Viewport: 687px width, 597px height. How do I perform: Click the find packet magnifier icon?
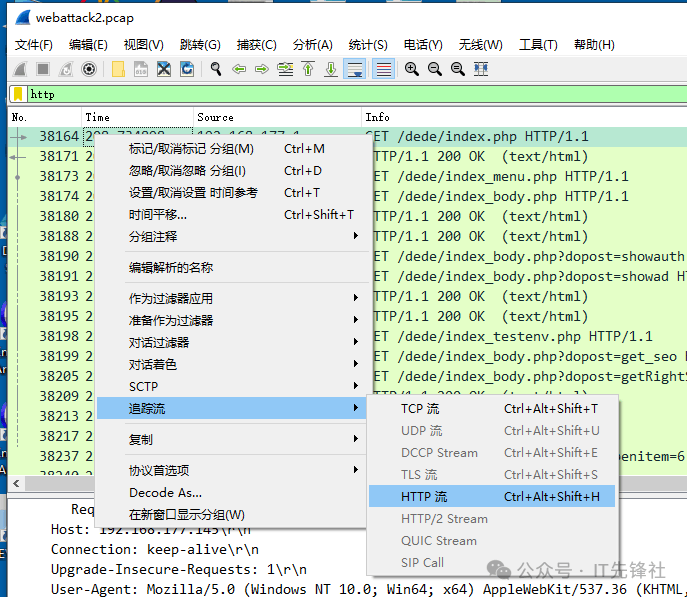click(x=215, y=69)
